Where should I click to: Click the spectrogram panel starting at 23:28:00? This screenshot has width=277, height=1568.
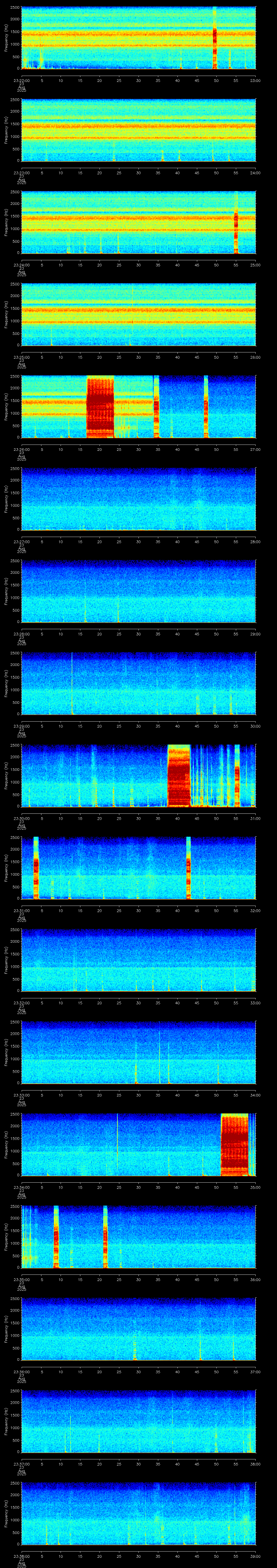tap(139, 592)
